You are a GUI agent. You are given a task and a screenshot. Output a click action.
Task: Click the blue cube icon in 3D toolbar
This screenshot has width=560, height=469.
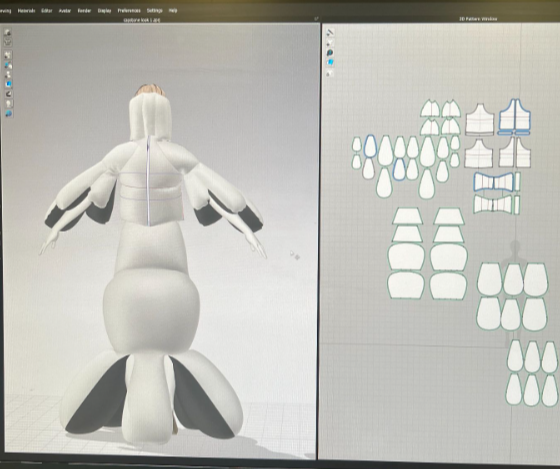(8, 84)
